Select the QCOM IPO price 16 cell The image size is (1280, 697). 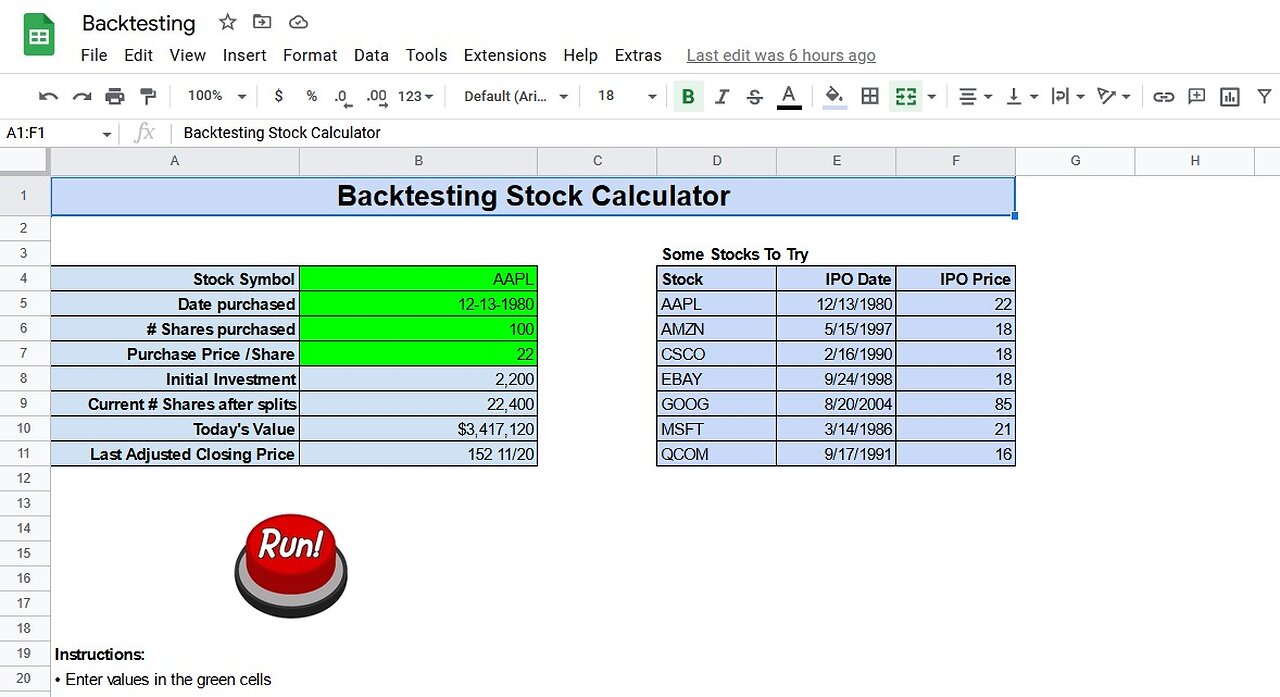pos(955,454)
